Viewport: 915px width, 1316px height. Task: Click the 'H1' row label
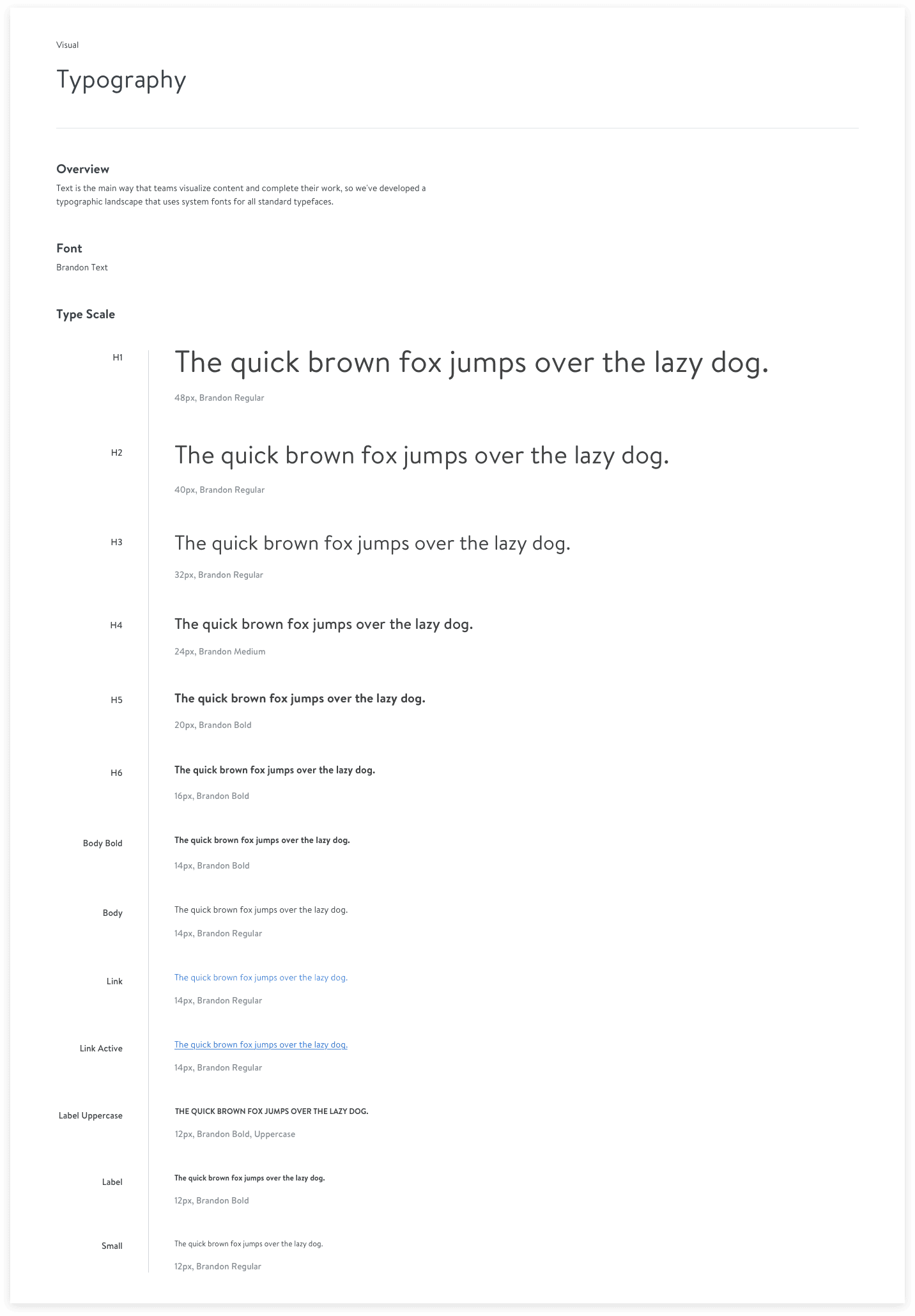pos(118,357)
